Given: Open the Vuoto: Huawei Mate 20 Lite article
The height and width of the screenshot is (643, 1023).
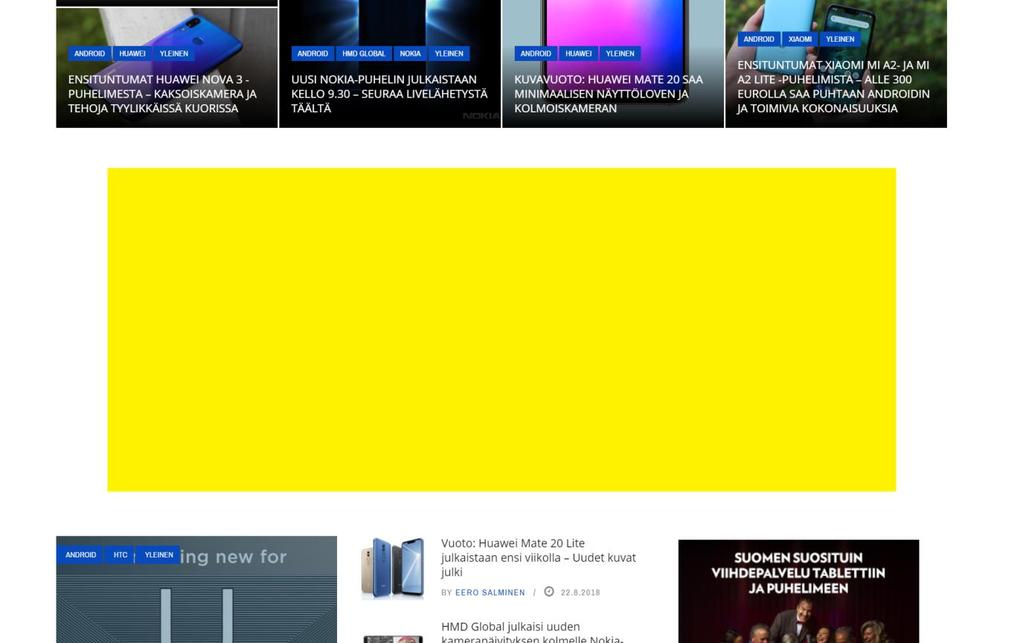Looking at the screenshot, I should [x=538, y=558].
